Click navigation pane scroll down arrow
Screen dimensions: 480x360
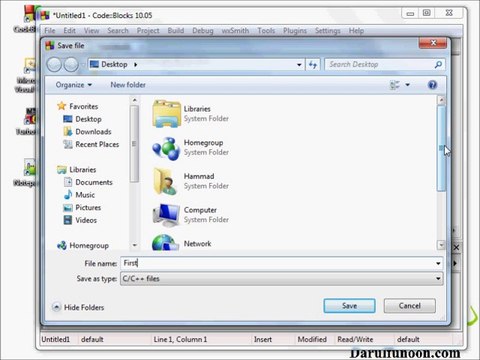(x=134, y=245)
